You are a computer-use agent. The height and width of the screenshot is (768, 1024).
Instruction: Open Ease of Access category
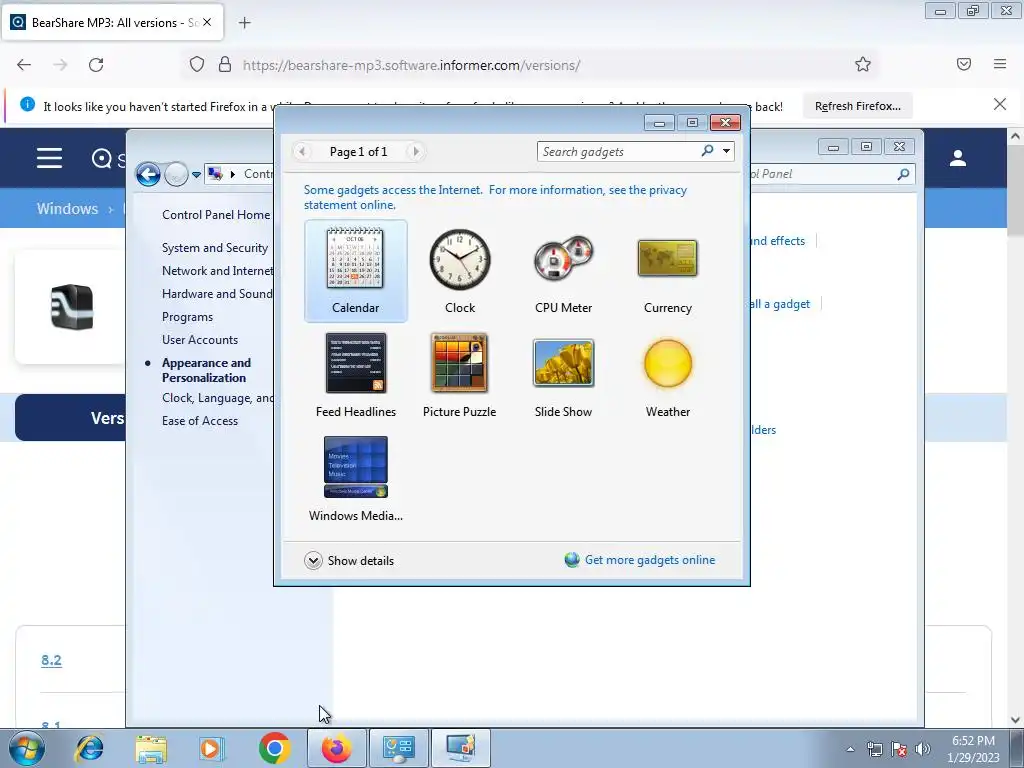(200, 421)
